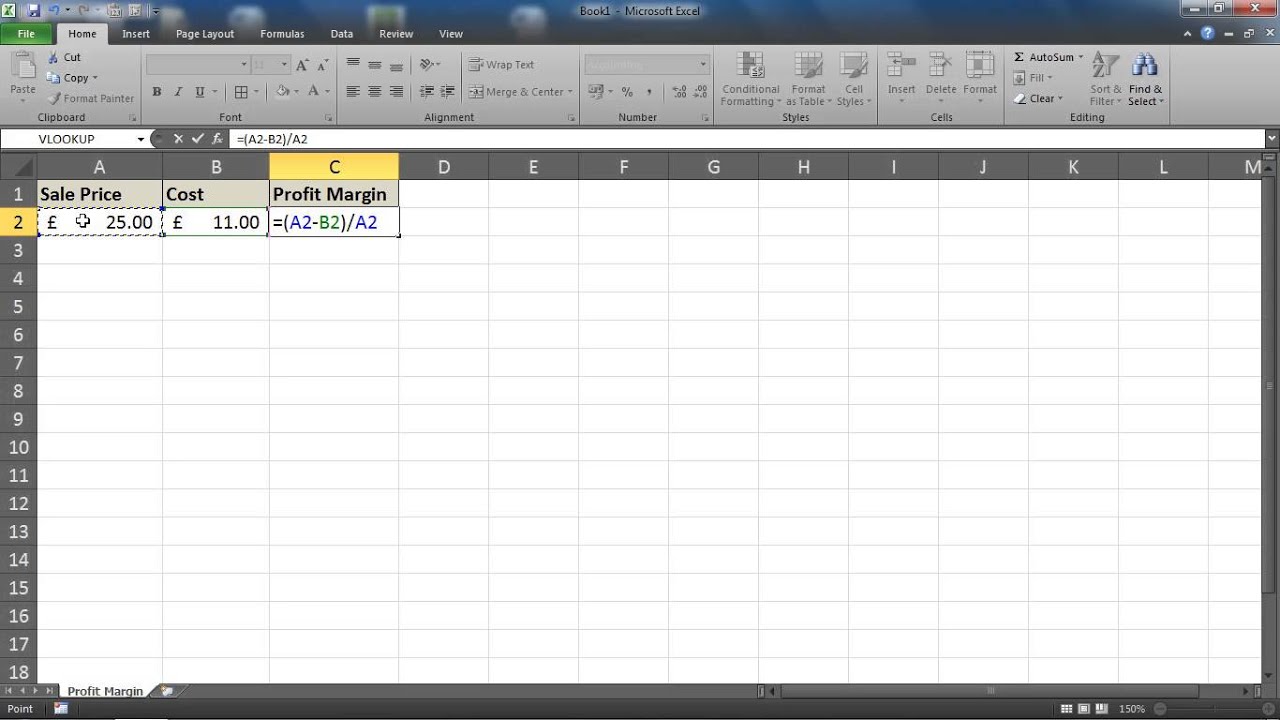Cancel formula entry with the X button
The width and height of the screenshot is (1280, 720).
178,139
